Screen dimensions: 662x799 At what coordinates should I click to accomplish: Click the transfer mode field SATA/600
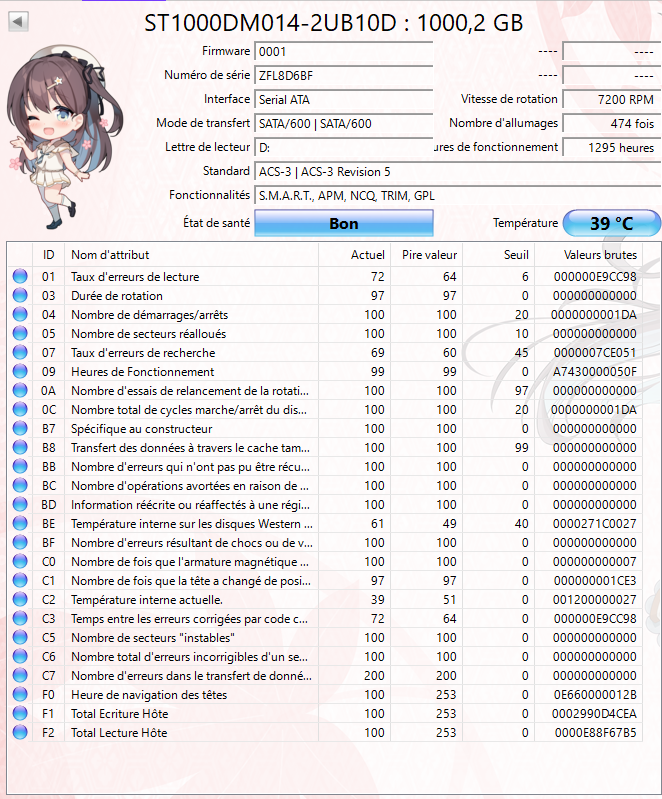tap(344, 123)
